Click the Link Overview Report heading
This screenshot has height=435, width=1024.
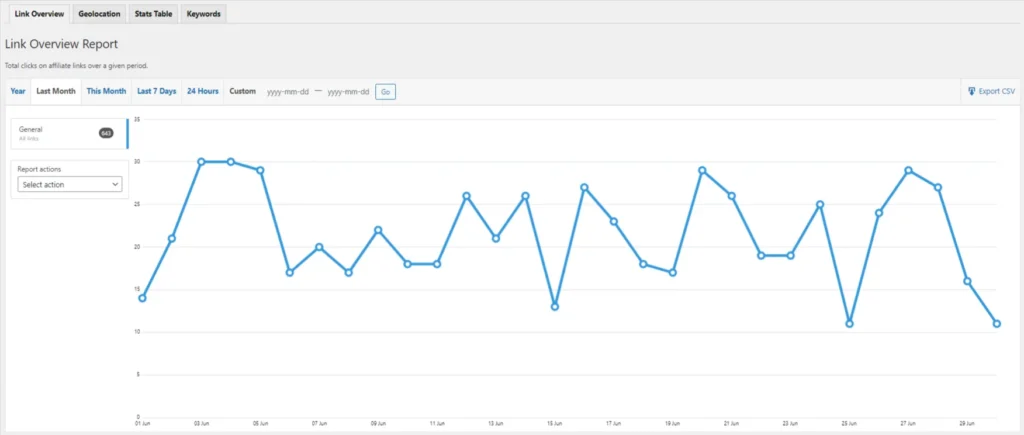coord(61,44)
